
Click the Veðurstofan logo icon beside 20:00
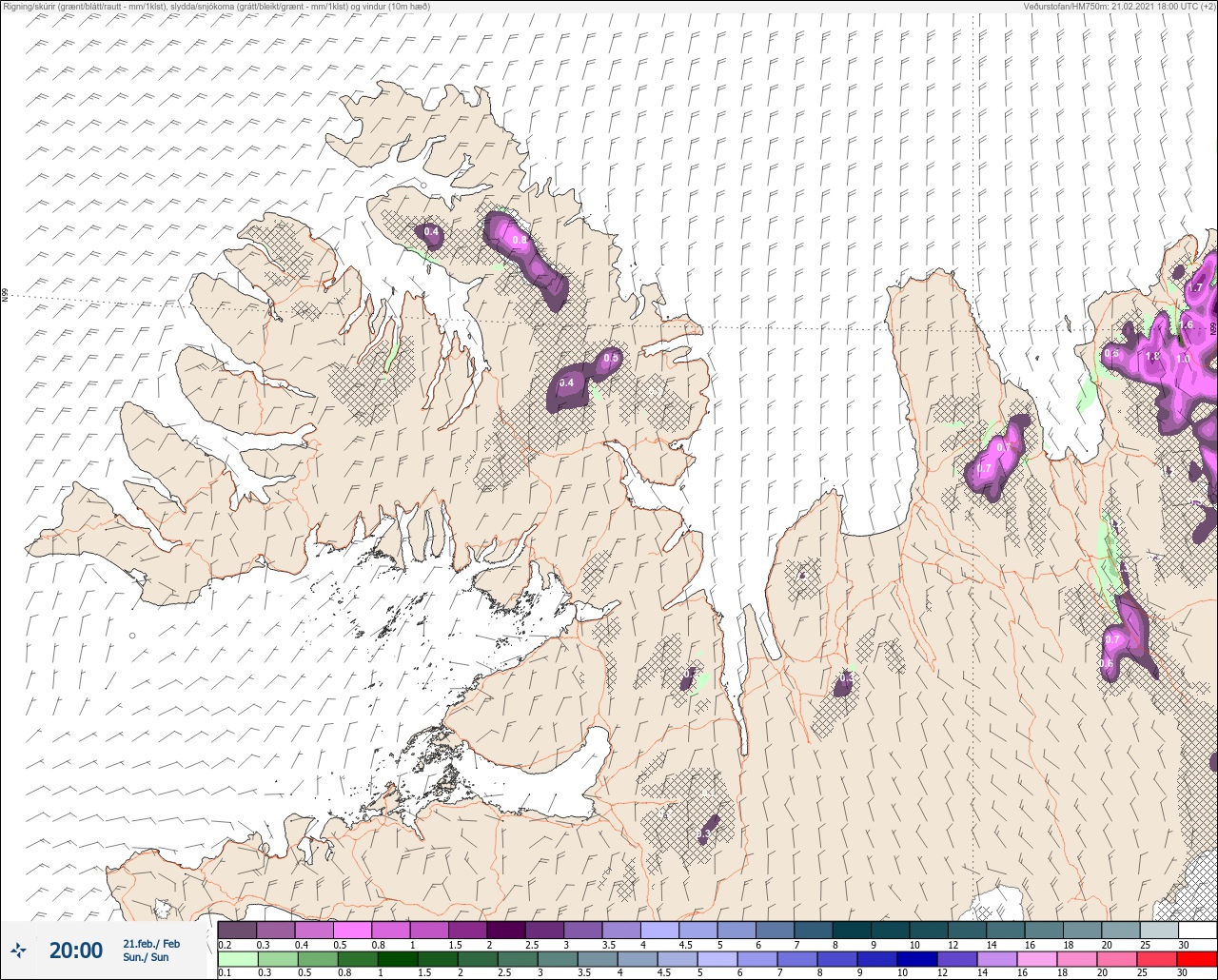pos(18,950)
